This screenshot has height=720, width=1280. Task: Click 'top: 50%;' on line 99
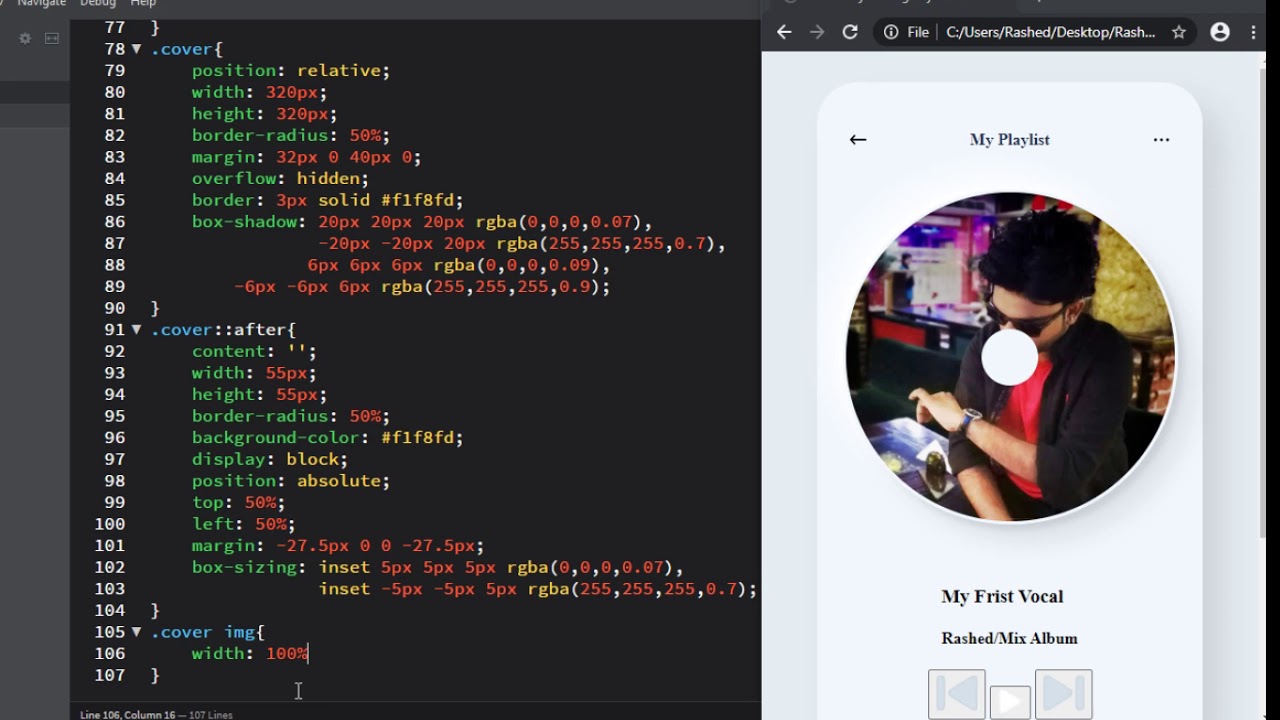[238, 502]
